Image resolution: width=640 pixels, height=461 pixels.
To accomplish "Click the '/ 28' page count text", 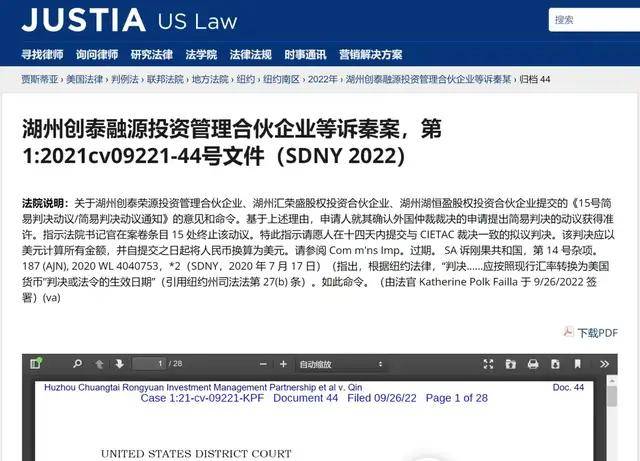I will click(176, 363).
